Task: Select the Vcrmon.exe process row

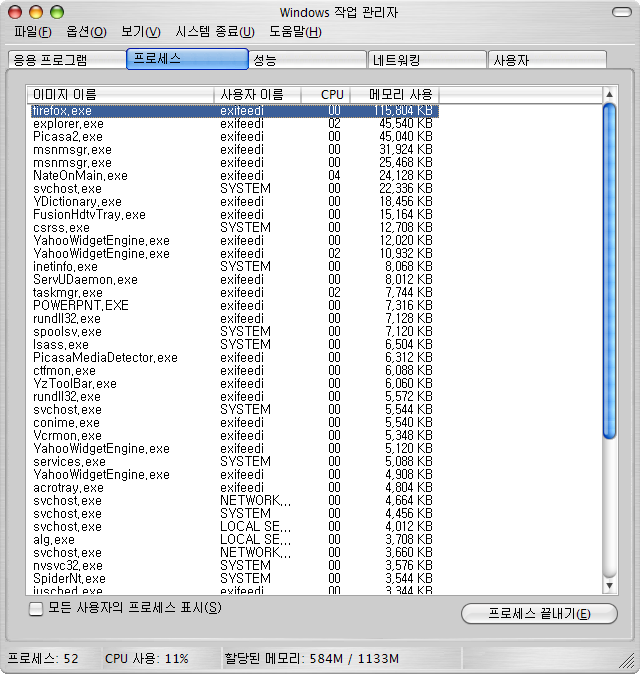Action: click(235, 436)
